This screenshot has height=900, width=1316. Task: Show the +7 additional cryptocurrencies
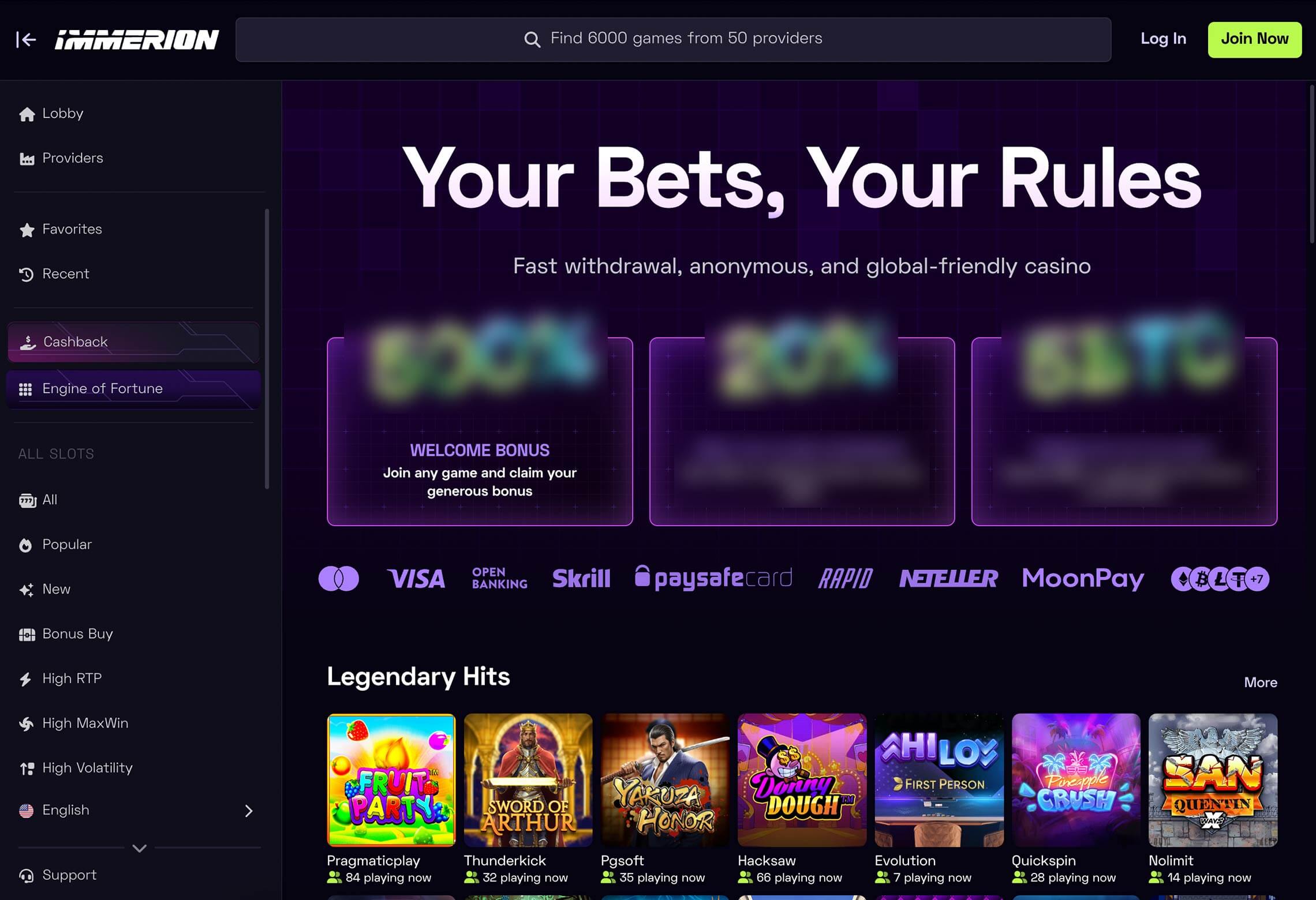pos(1257,579)
